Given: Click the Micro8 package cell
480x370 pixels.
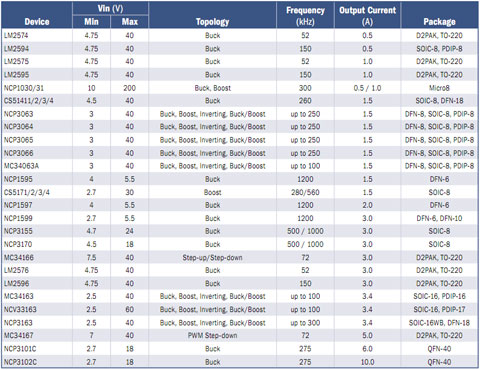Looking at the screenshot, I should (x=439, y=88).
